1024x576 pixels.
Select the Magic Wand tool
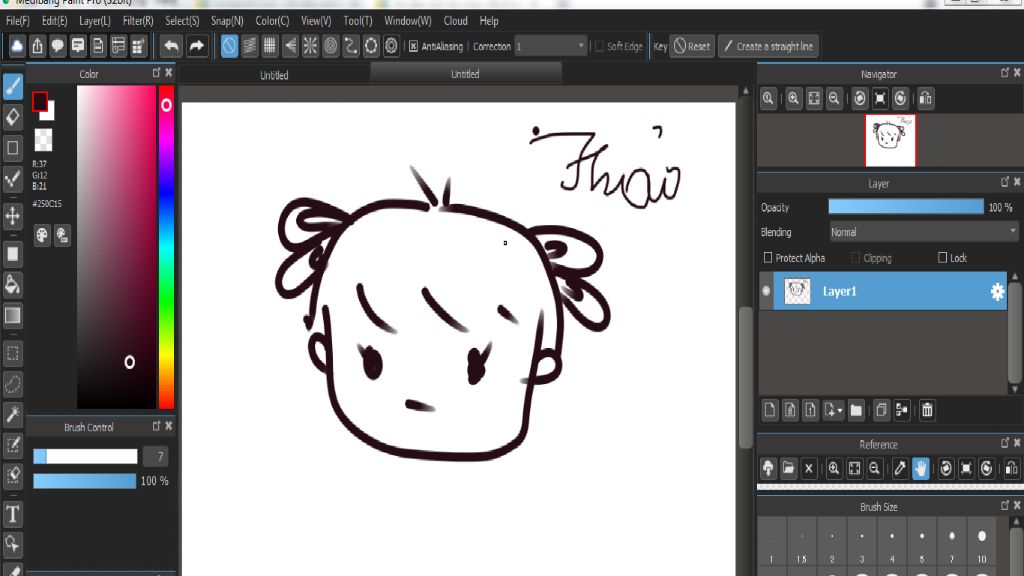pos(13,414)
